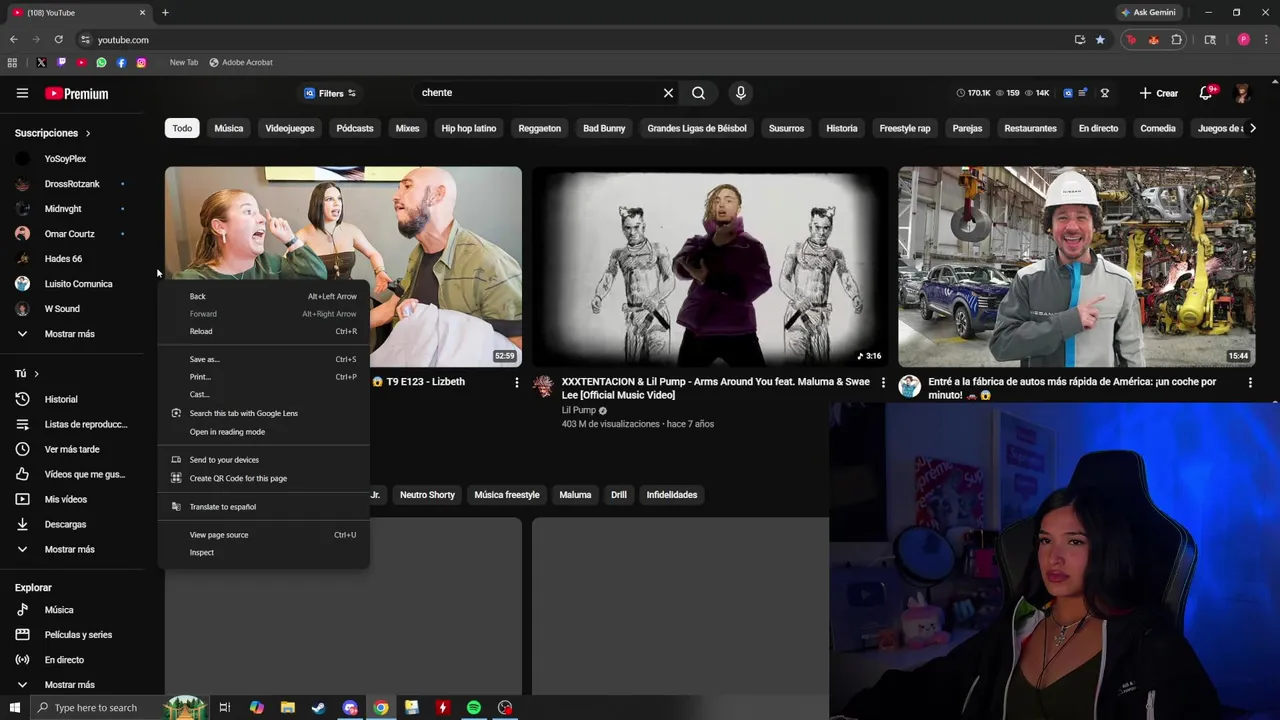Viewport: 1280px width, 720px height.
Task: Open the X bookmark in bookmarks bar
Action: [x=41, y=62]
